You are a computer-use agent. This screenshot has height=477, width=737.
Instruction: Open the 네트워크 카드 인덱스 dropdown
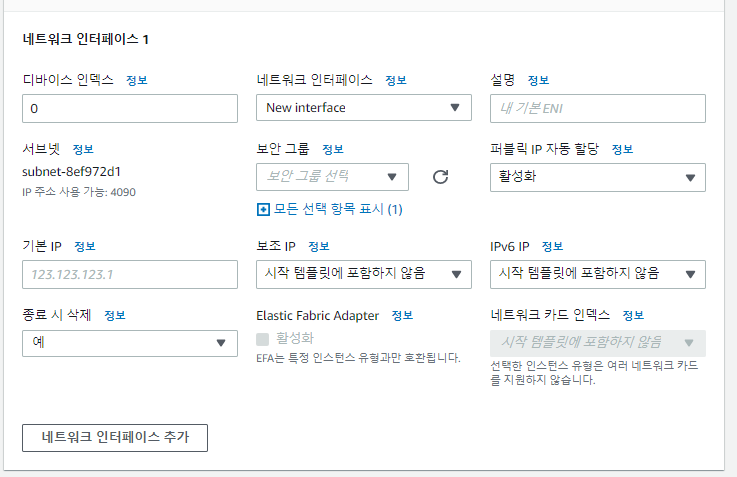[x=597, y=343]
